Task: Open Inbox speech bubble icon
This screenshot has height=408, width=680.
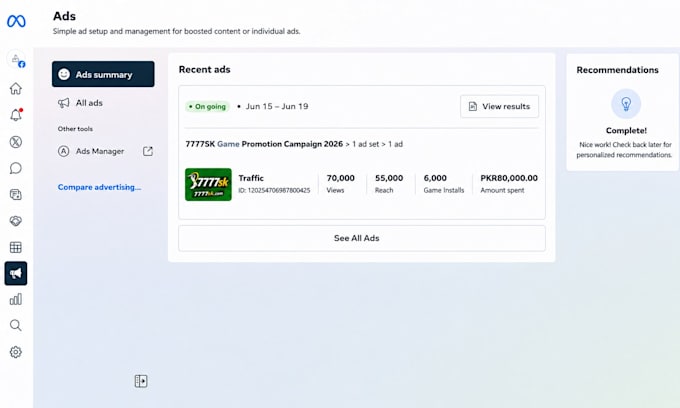Action: [16, 168]
